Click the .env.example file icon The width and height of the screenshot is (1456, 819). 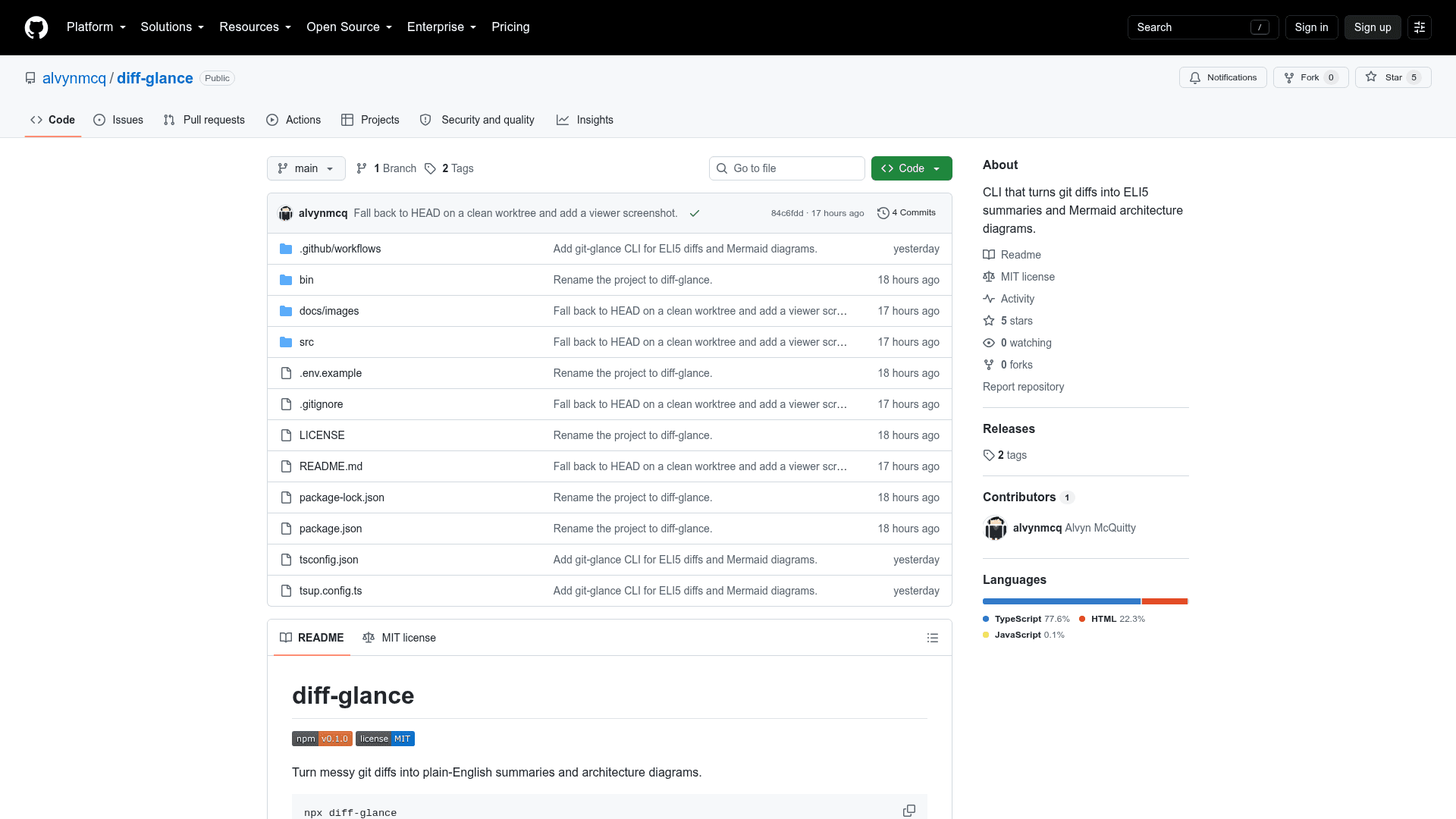[286, 373]
